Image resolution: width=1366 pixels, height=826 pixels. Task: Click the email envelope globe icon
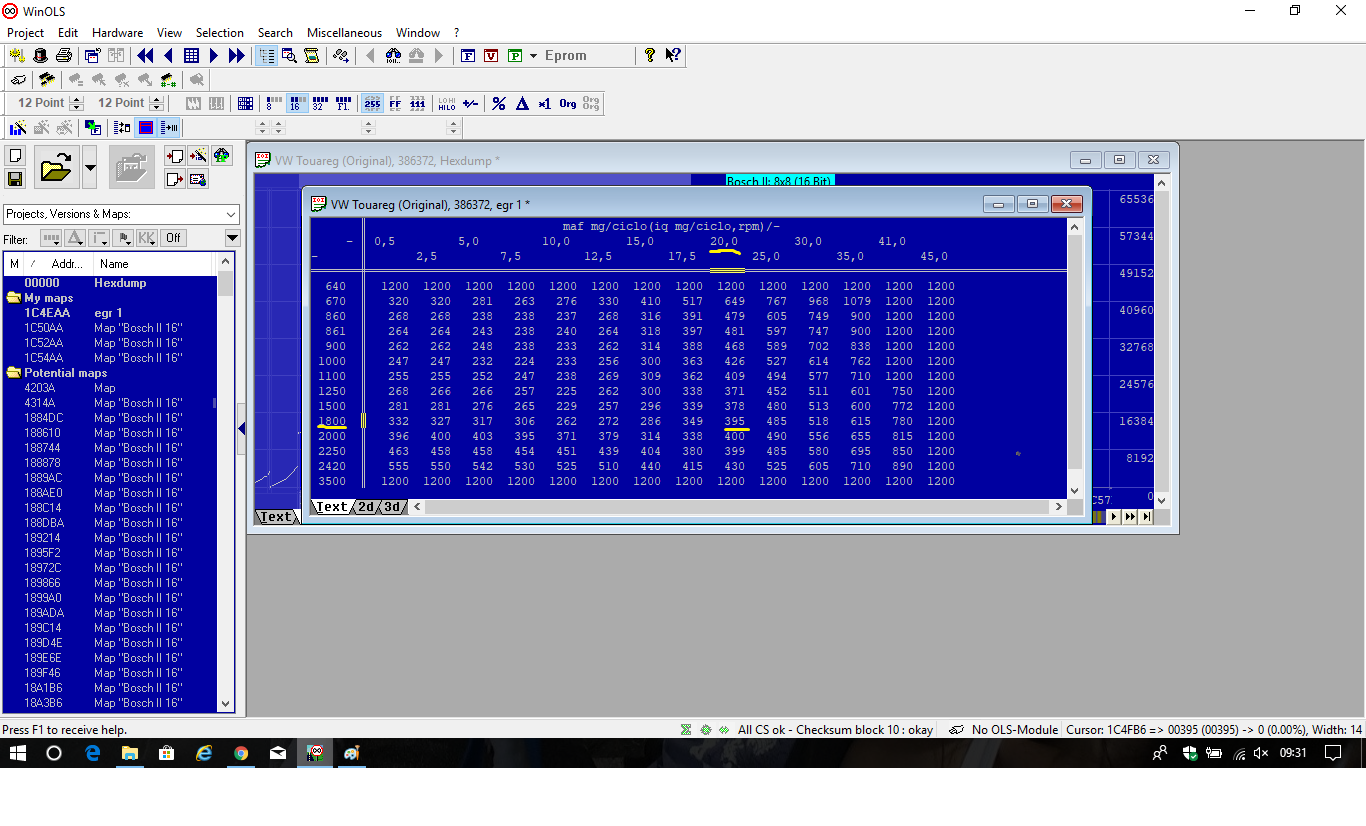tap(198, 179)
